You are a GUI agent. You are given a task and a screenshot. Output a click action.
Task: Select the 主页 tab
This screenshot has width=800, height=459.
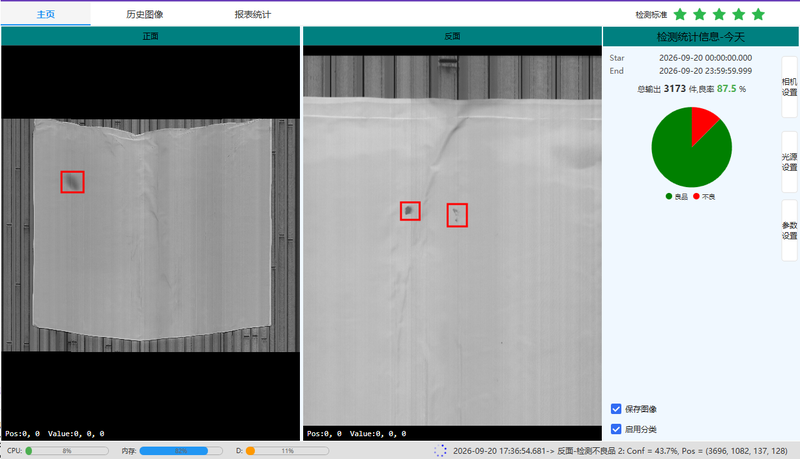click(x=45, y=14)
